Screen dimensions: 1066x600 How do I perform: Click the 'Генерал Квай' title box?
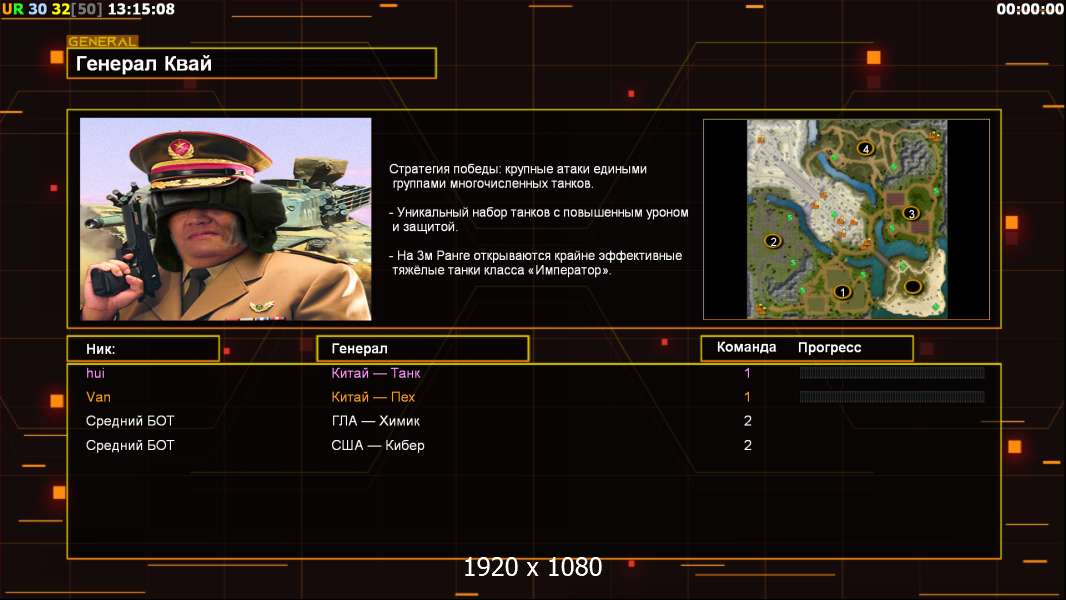tap(252, 63)
